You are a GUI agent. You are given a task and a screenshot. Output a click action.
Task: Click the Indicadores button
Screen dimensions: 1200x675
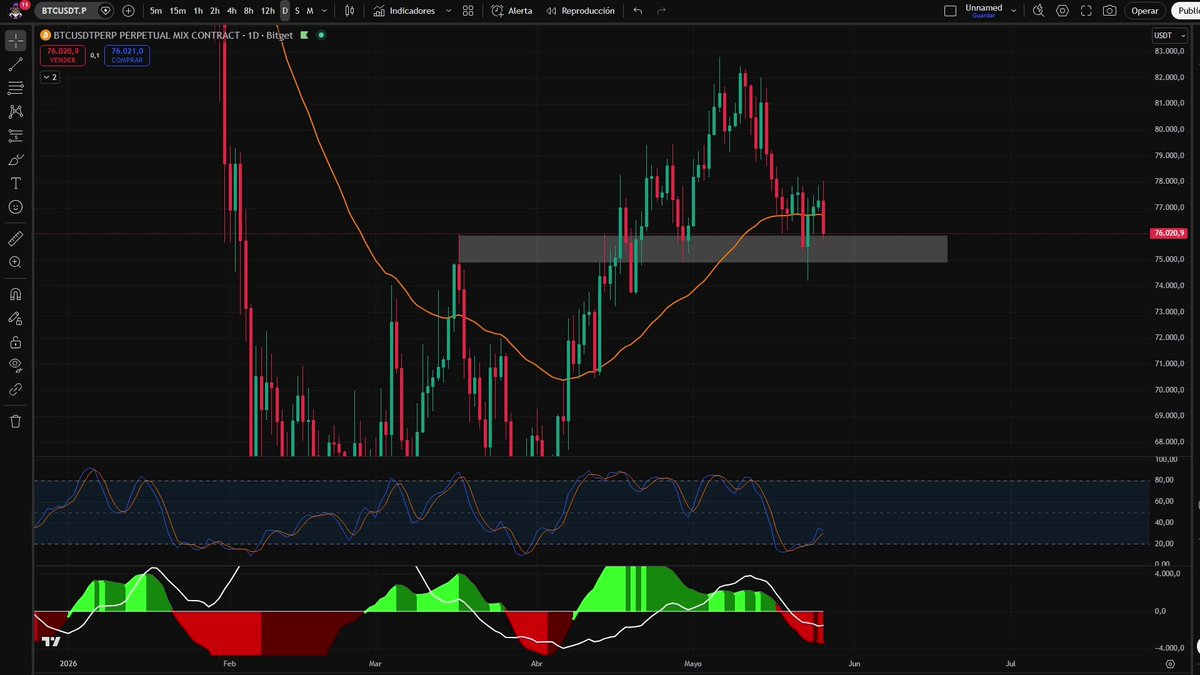405,11
